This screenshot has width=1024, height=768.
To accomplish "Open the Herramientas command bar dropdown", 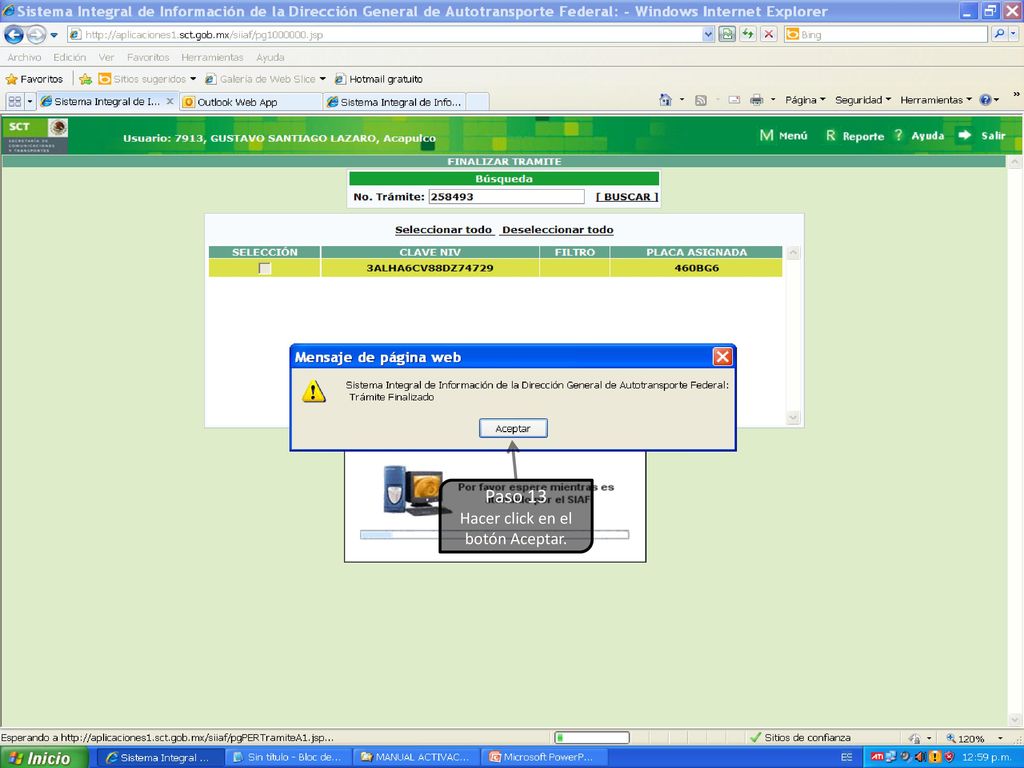I will click(936, 100).
